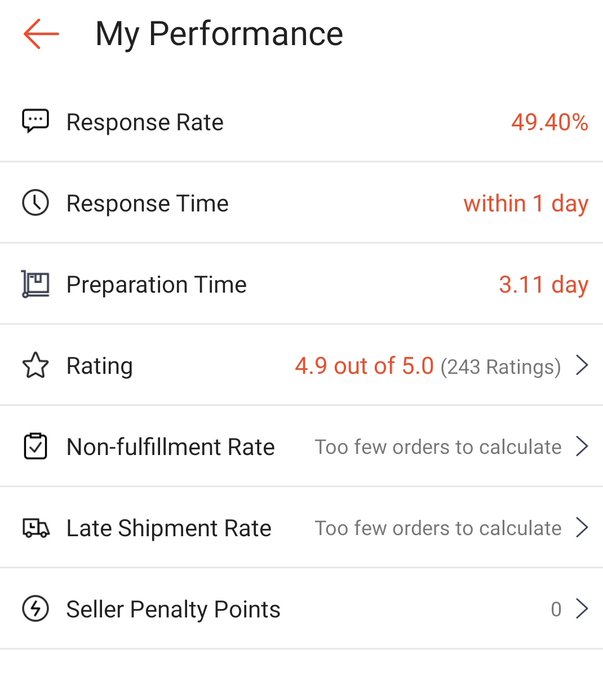Screen dimensions: 603x680
Task: Click the My Performance page title
Action: [219, 34]
